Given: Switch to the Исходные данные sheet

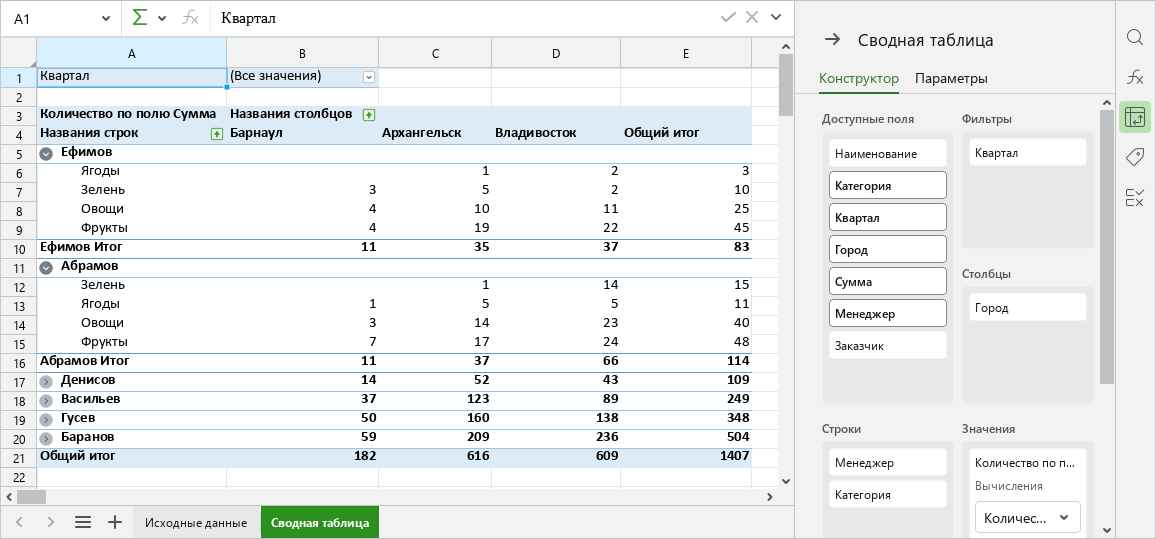Looking at the screenshot, I should [196, 523].
